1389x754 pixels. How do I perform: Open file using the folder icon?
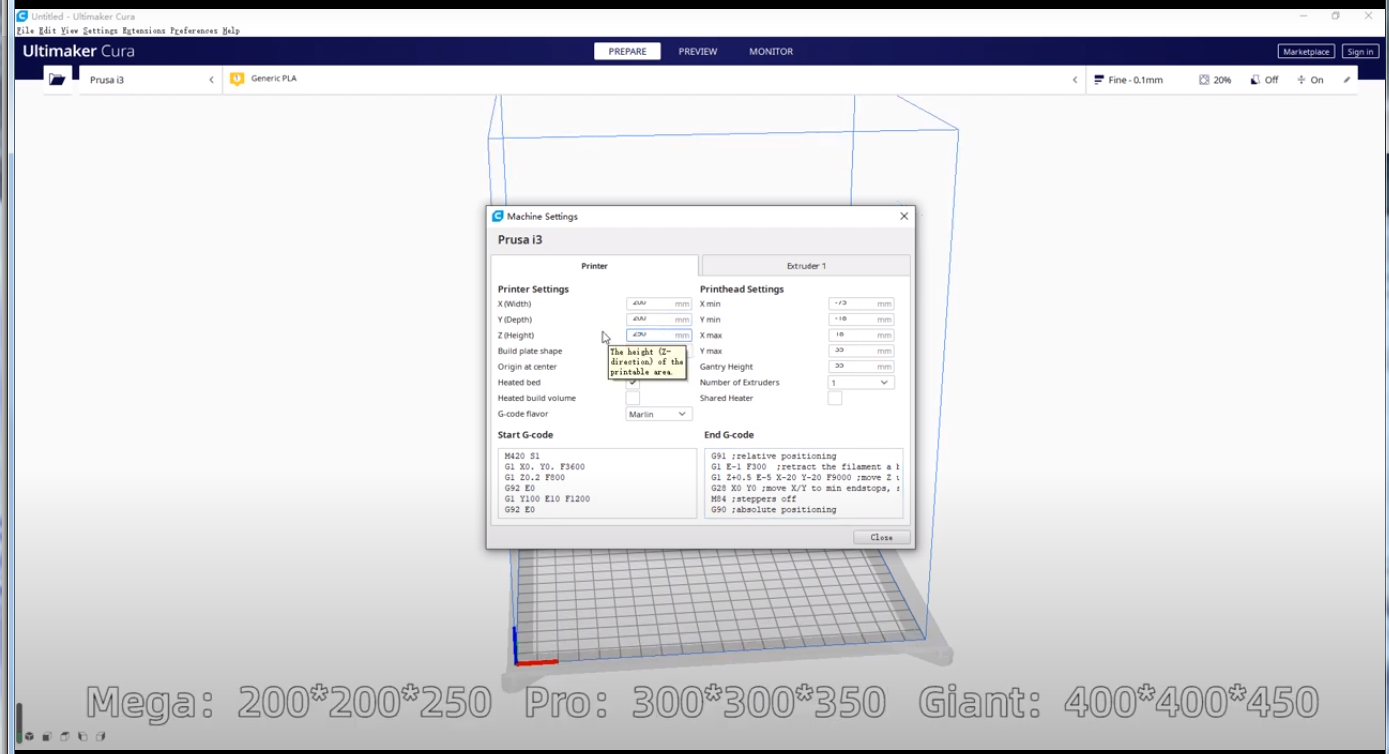tap(57, 79)
